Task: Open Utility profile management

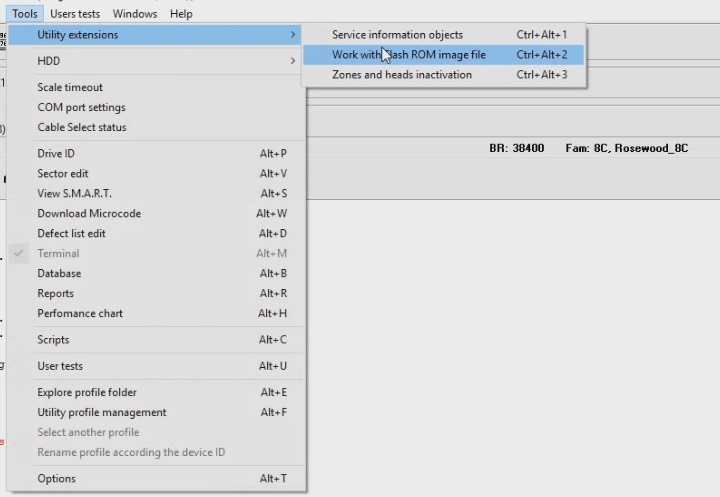Action: (102, 412)
